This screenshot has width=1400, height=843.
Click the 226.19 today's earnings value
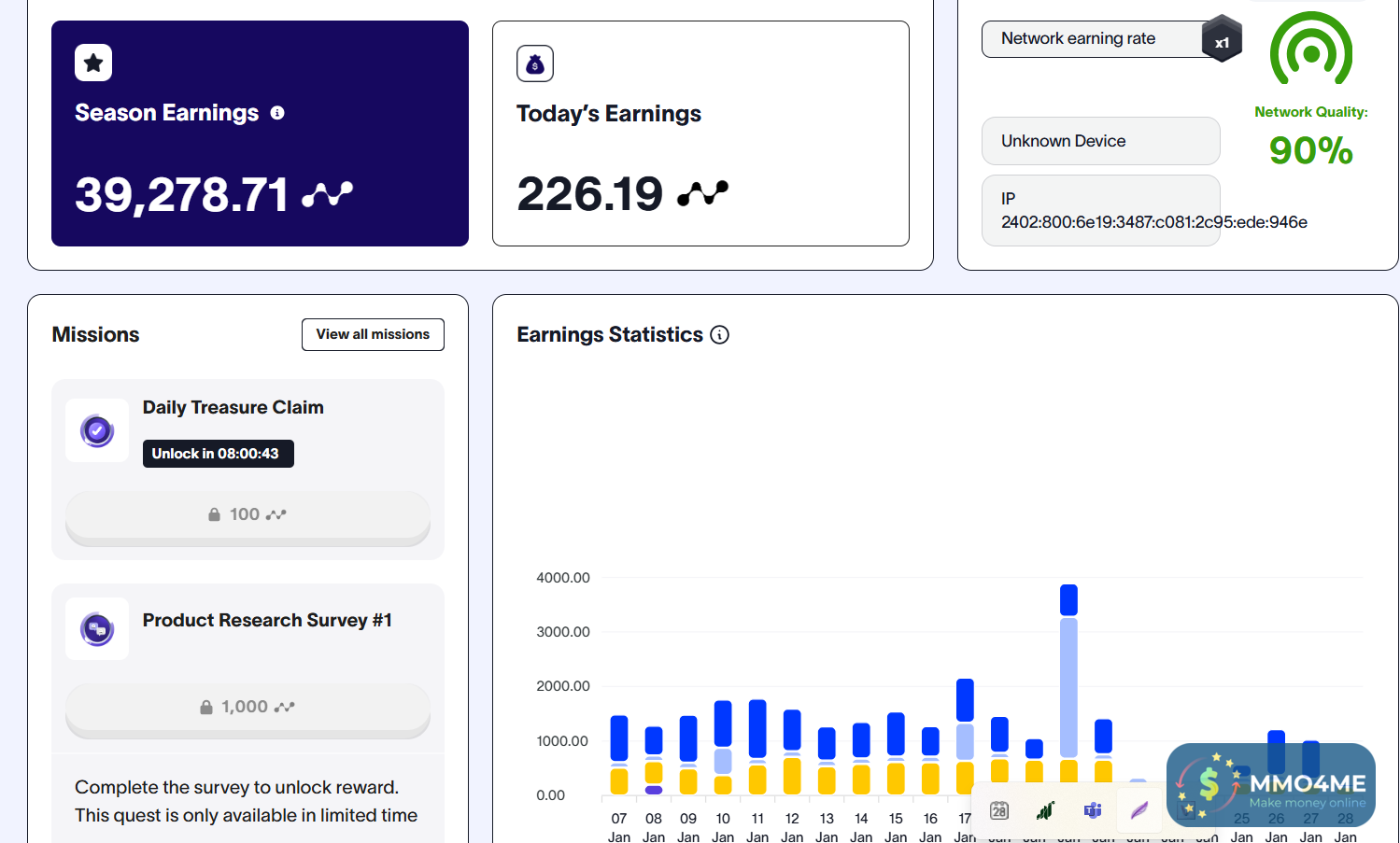(590, 193)
